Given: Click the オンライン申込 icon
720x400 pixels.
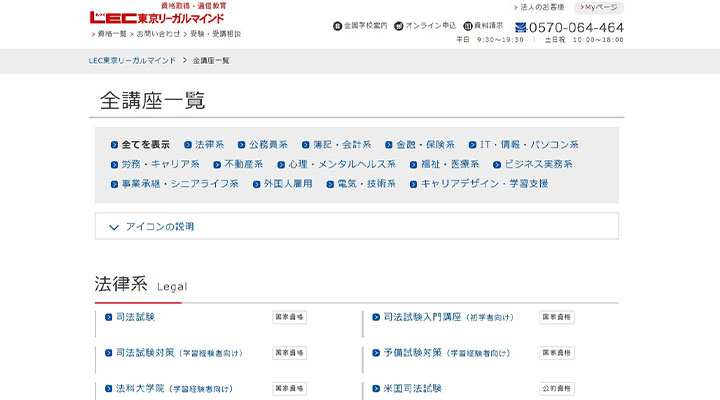Looking at the screenshot, I should coord(399,26).
